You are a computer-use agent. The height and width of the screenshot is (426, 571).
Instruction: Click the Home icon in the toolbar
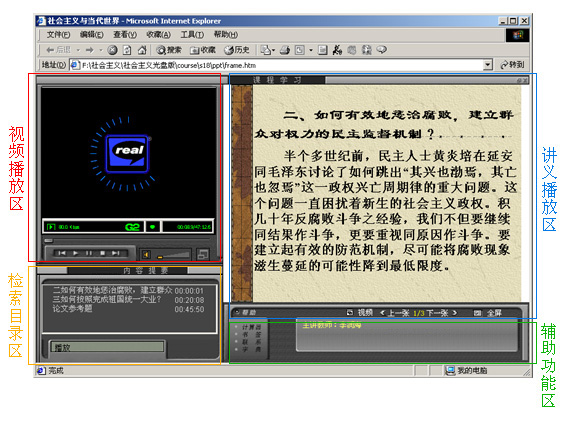[x=142, y=50]
